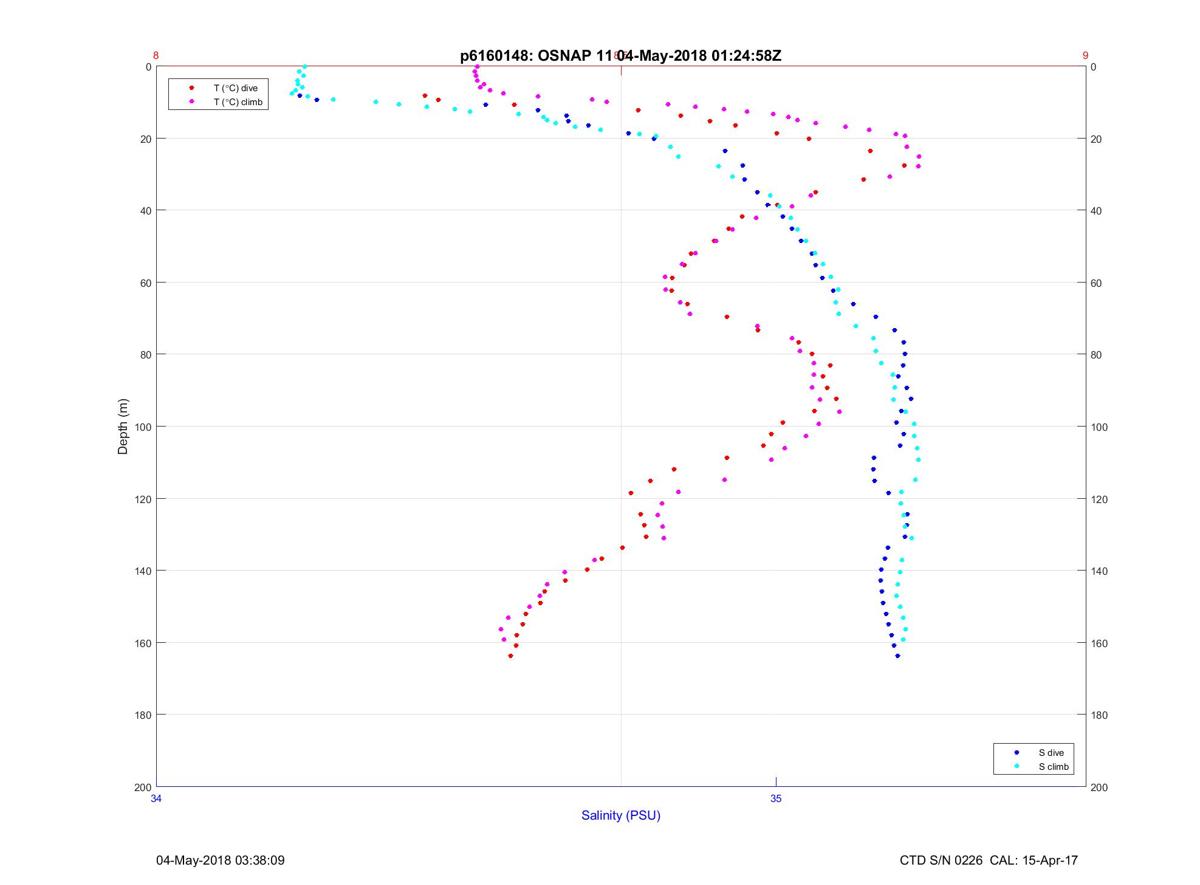Click the left depth axis label 80
Screen dimensions: 1200x885
click(x=145, y=355)
